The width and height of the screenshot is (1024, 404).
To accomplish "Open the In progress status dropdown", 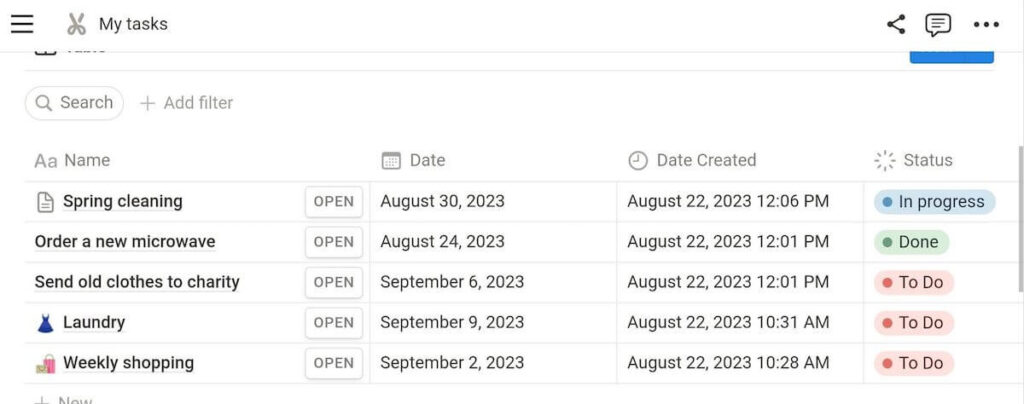I will tap(934, 202).
